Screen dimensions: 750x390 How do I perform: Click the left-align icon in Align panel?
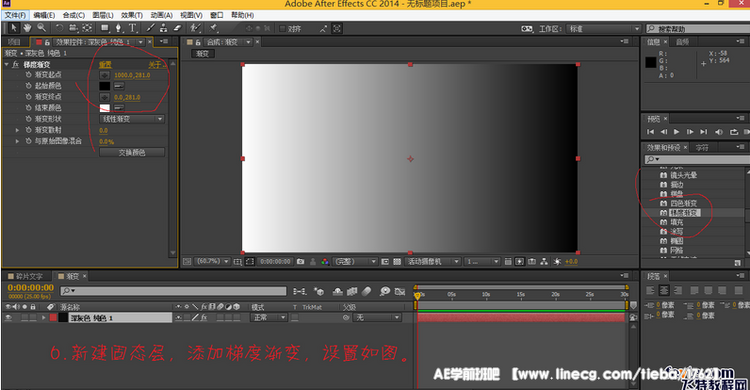[x=650, y=290]
